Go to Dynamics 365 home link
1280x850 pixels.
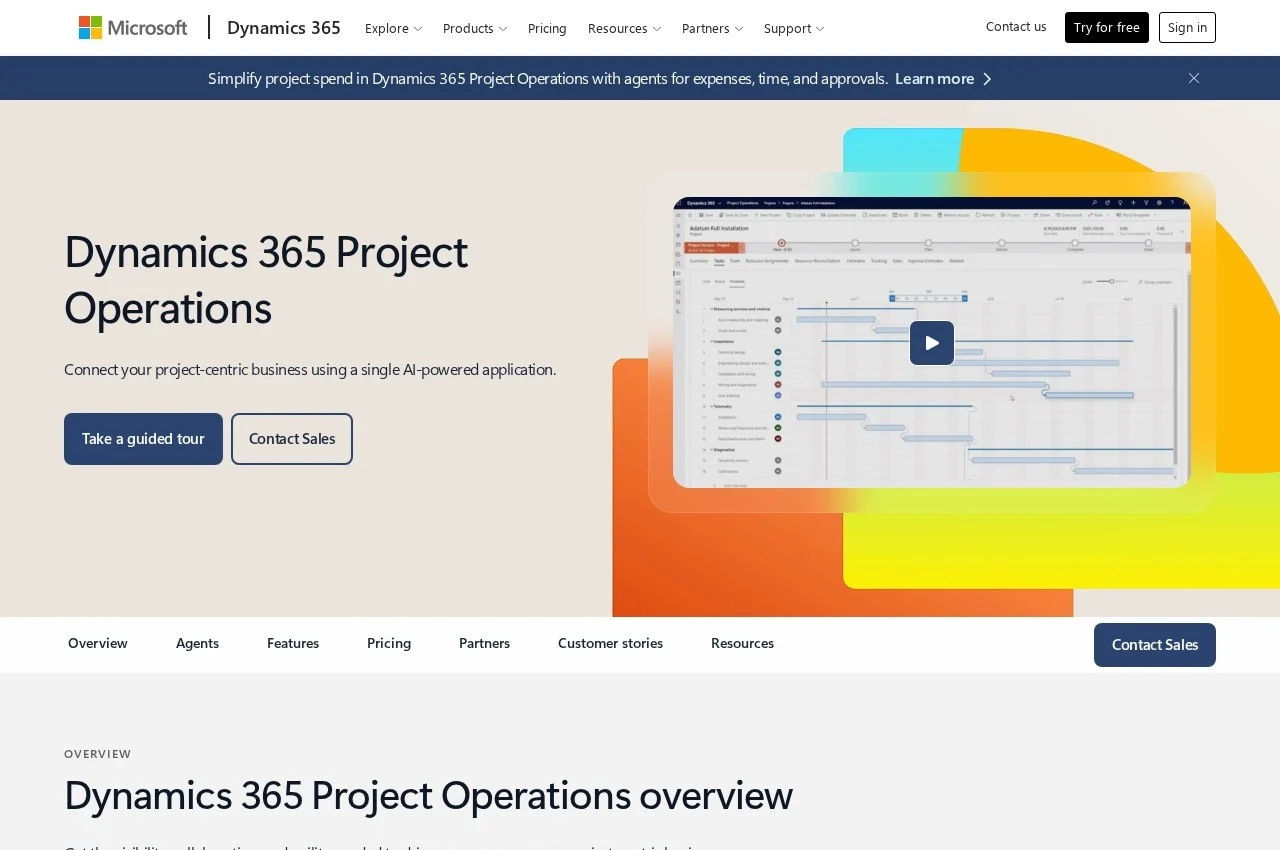pos(284,28)
